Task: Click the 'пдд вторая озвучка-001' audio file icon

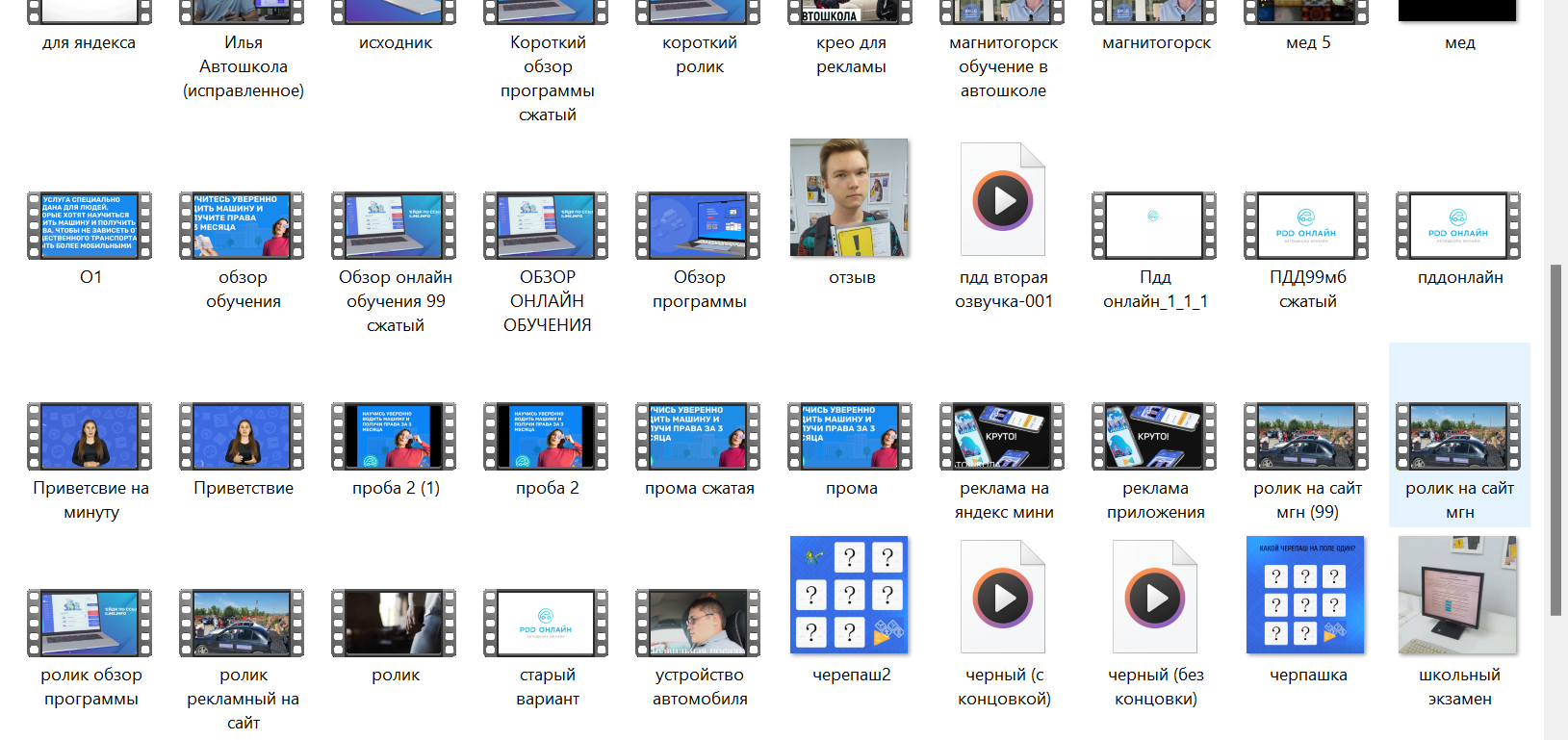Action: [x=1003, y=200]
